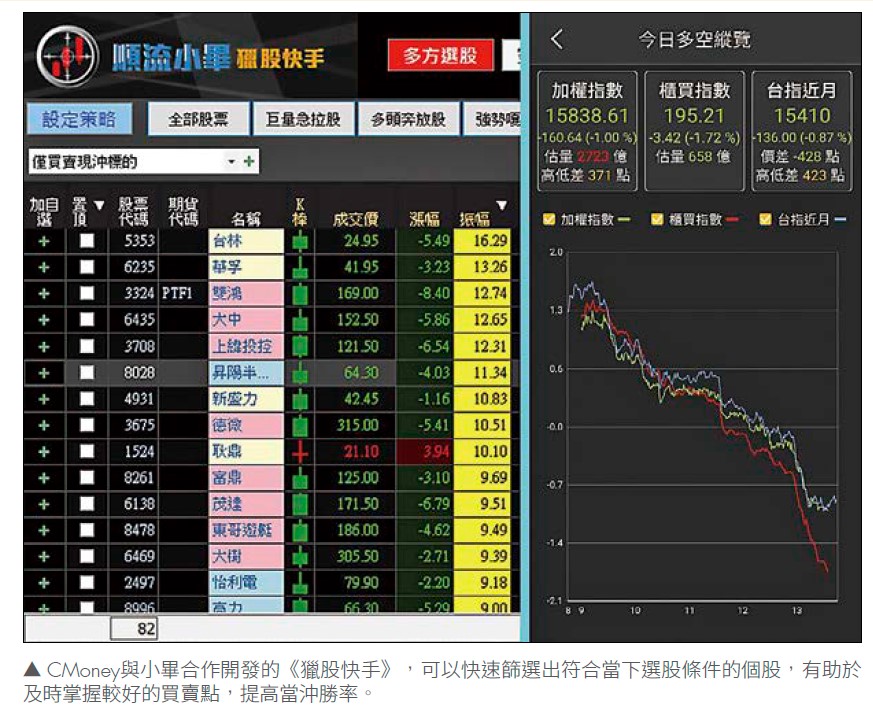Open the 櫃買指數 index card
This screenshot has width=873, height=715.
(694, 131)
